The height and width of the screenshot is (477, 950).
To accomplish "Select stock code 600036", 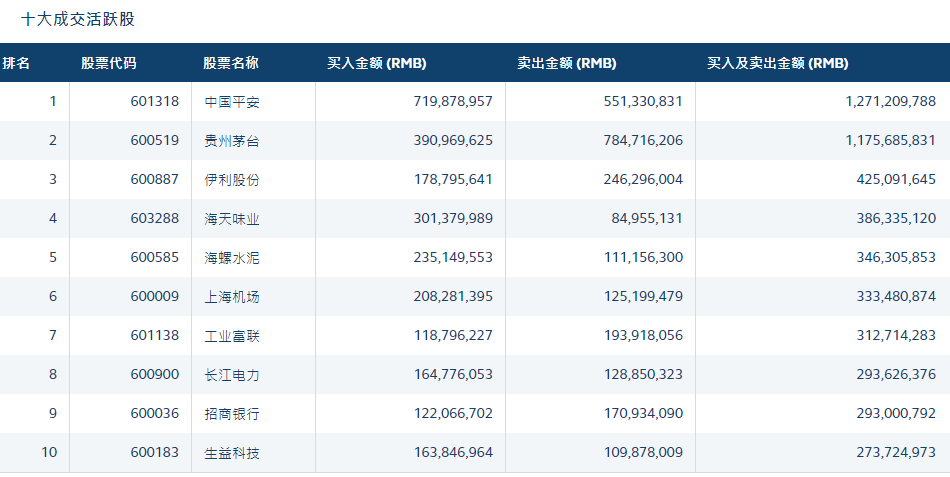I will (x=154, y=413).
